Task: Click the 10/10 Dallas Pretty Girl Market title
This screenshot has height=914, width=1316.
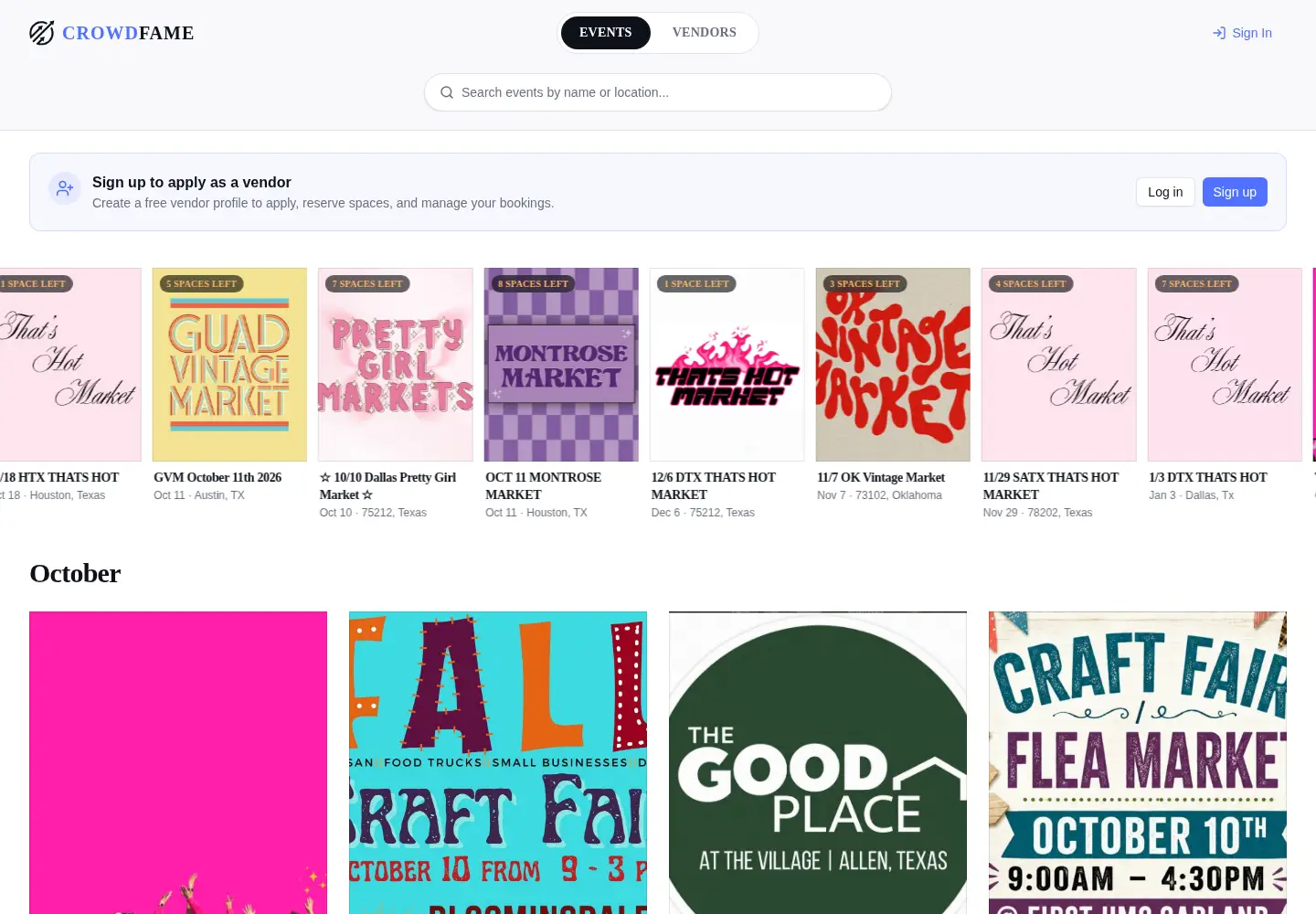Action: click(387, 486)
